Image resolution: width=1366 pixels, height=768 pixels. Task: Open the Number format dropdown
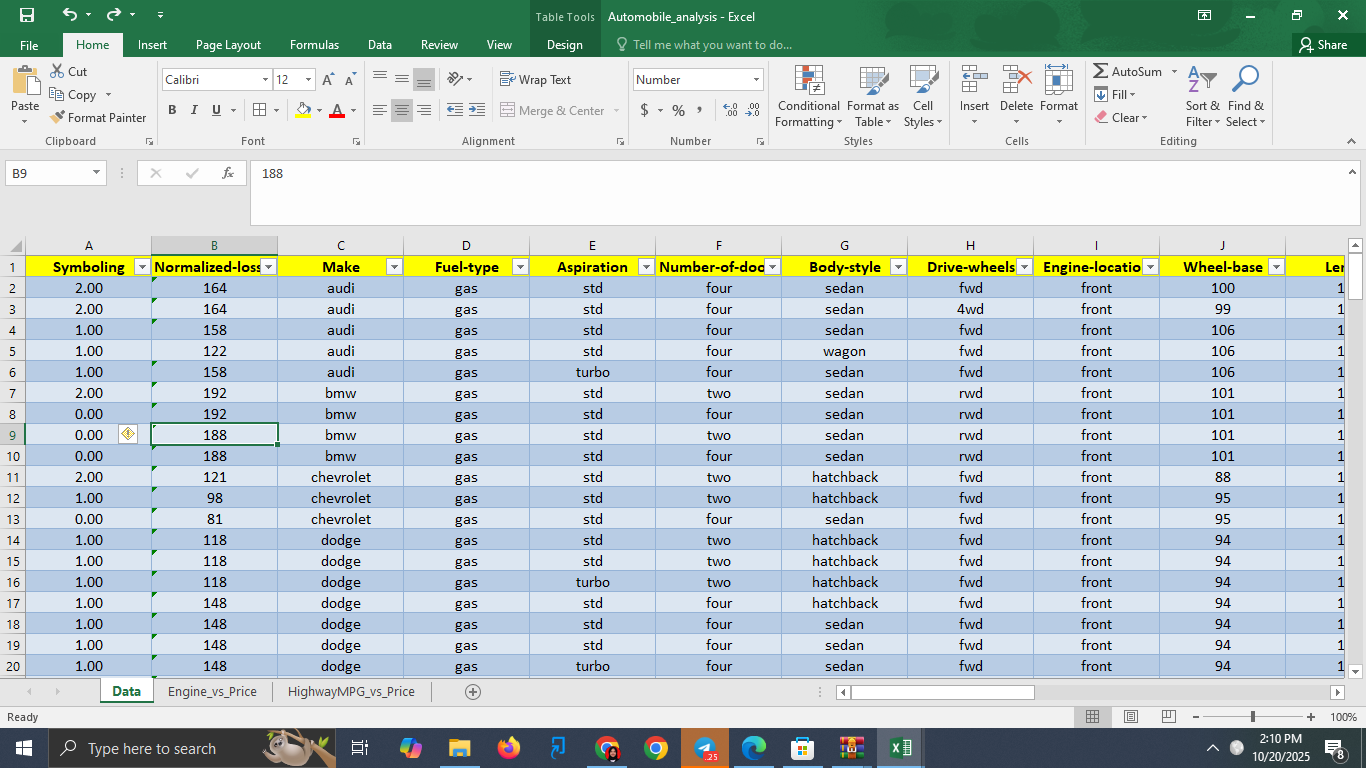coord(756,80)
